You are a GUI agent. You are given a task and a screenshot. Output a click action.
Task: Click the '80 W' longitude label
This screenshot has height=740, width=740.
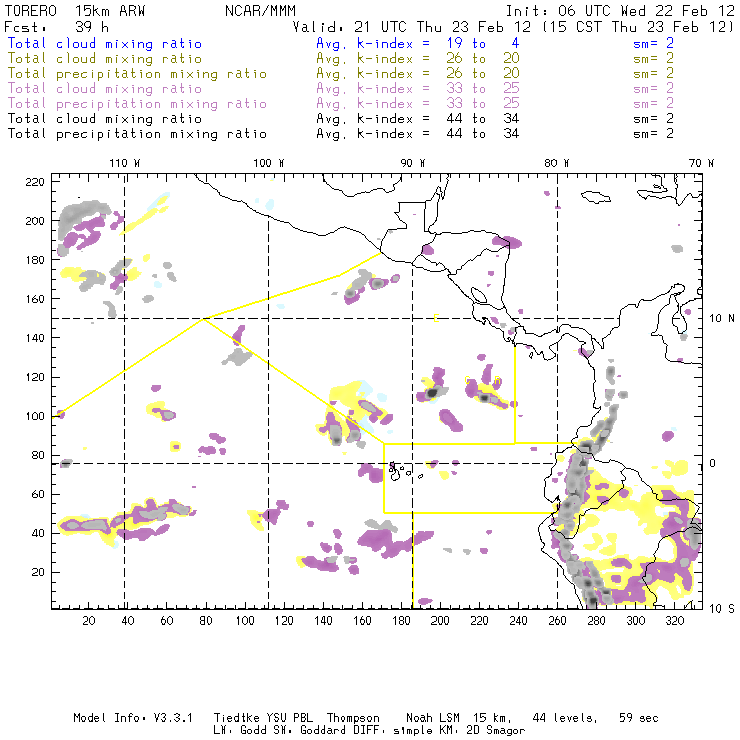point(556,163)
